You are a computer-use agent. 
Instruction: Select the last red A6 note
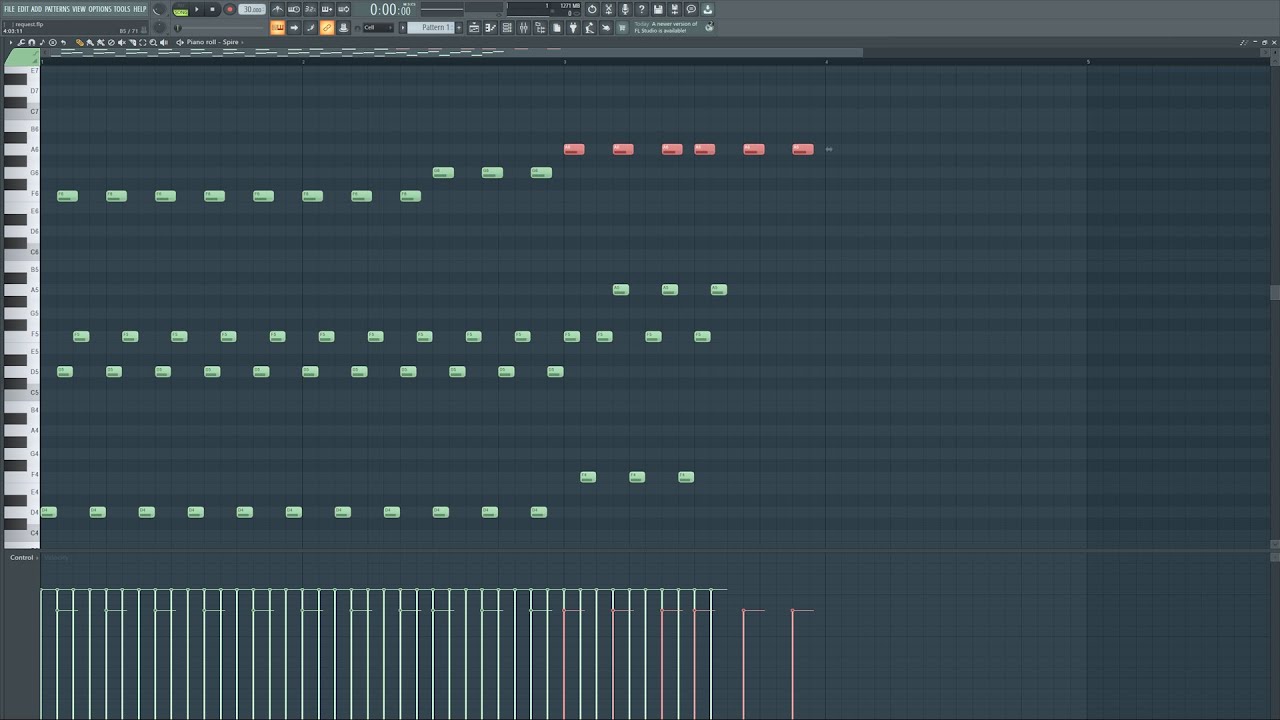point(803,149)
